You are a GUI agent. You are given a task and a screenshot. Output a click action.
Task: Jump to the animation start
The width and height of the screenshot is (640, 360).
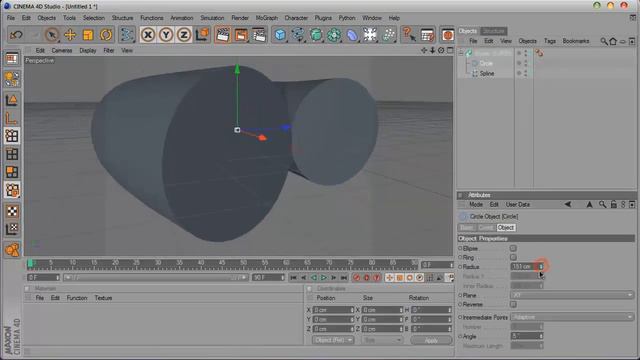(x=293, y=278)
